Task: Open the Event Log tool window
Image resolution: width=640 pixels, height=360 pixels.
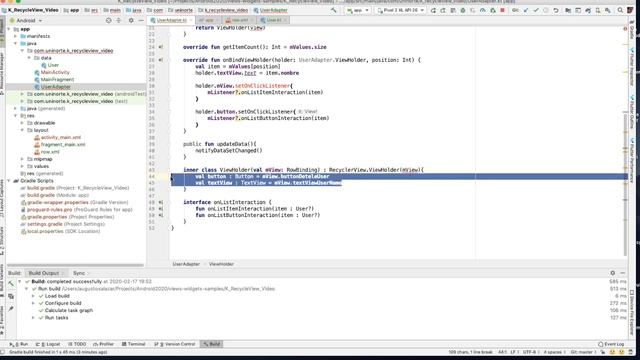Action: pos(611,344)
